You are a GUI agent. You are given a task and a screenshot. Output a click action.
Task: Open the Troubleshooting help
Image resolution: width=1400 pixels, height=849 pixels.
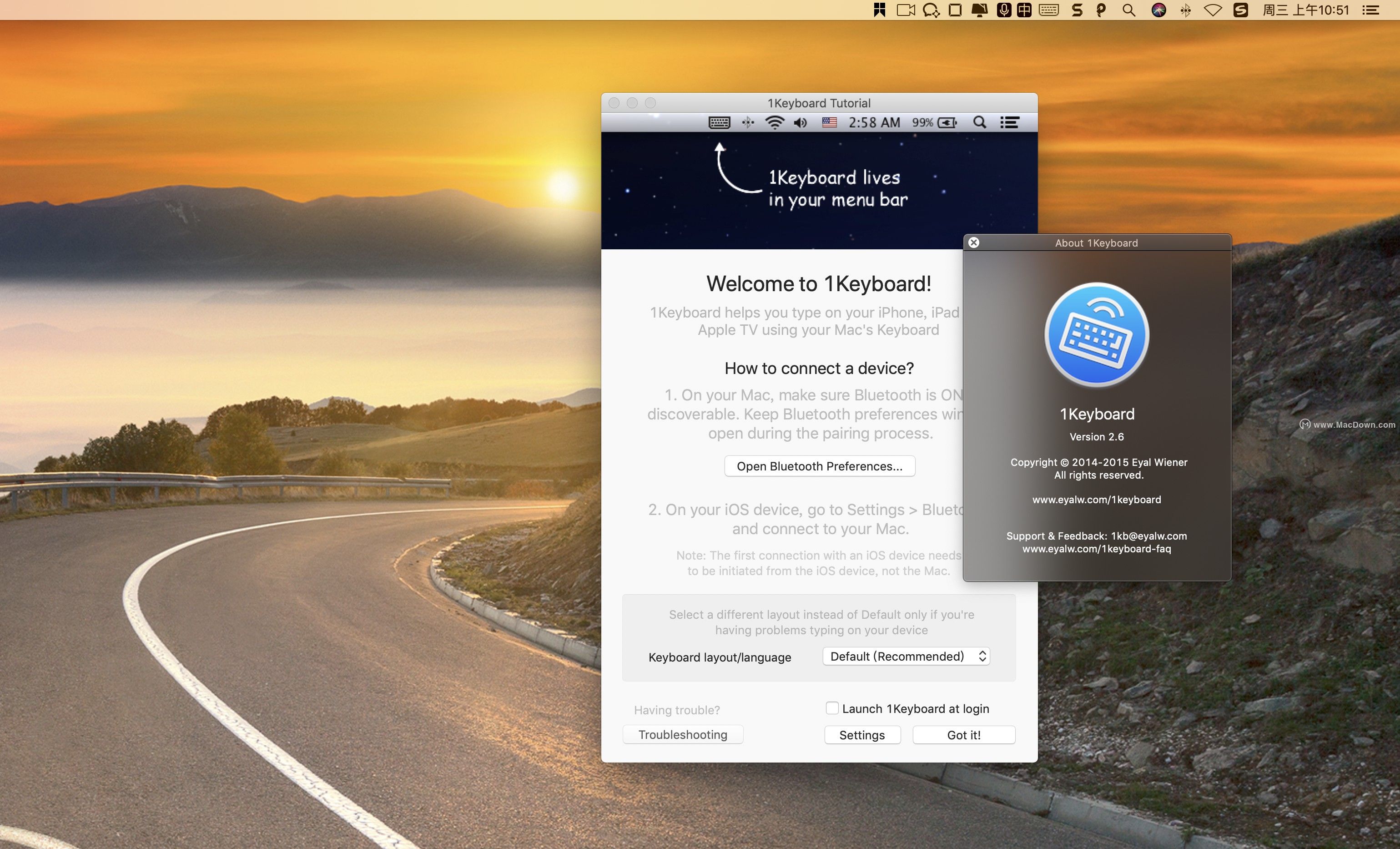(x=683, y=734)
